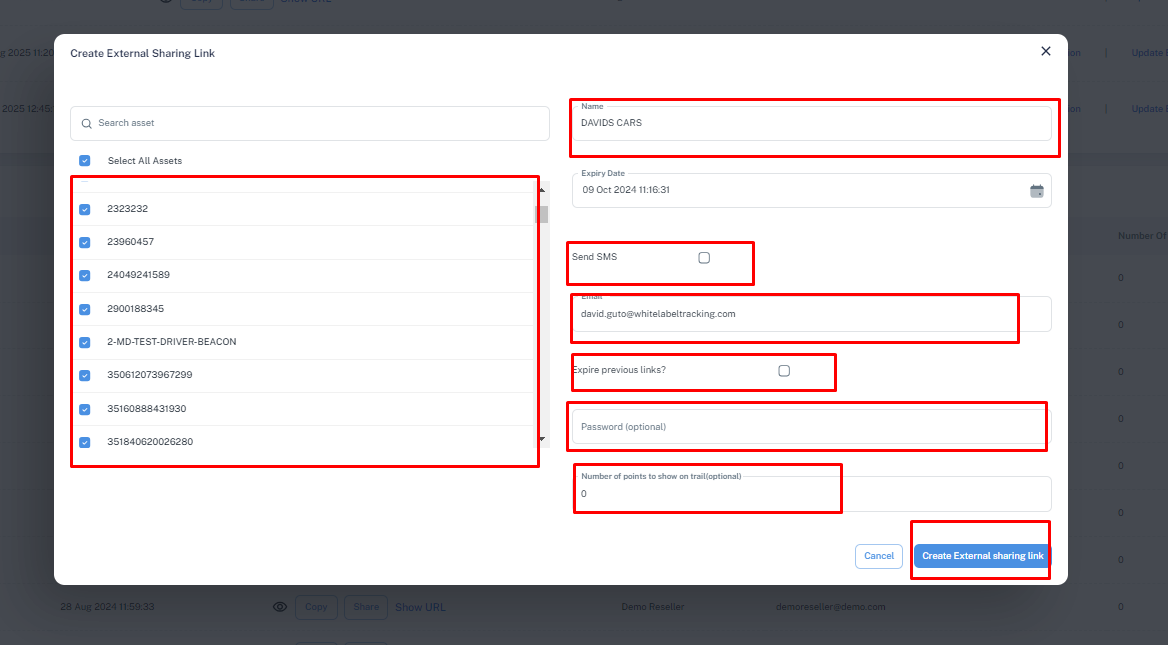Open the expiry date calendar picker icon
The height and width of the screenshot is (645, 1168).
click(x=1036, y=191)
